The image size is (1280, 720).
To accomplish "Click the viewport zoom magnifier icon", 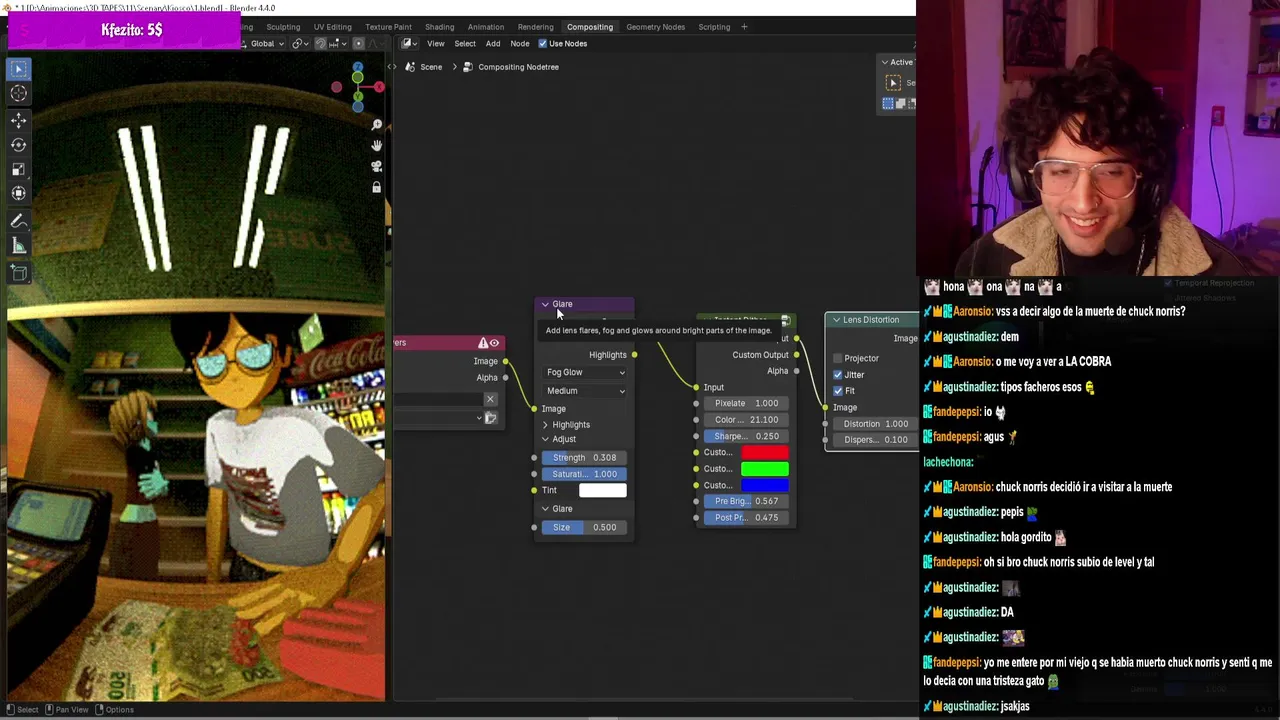I will click(x=376, y=125).
